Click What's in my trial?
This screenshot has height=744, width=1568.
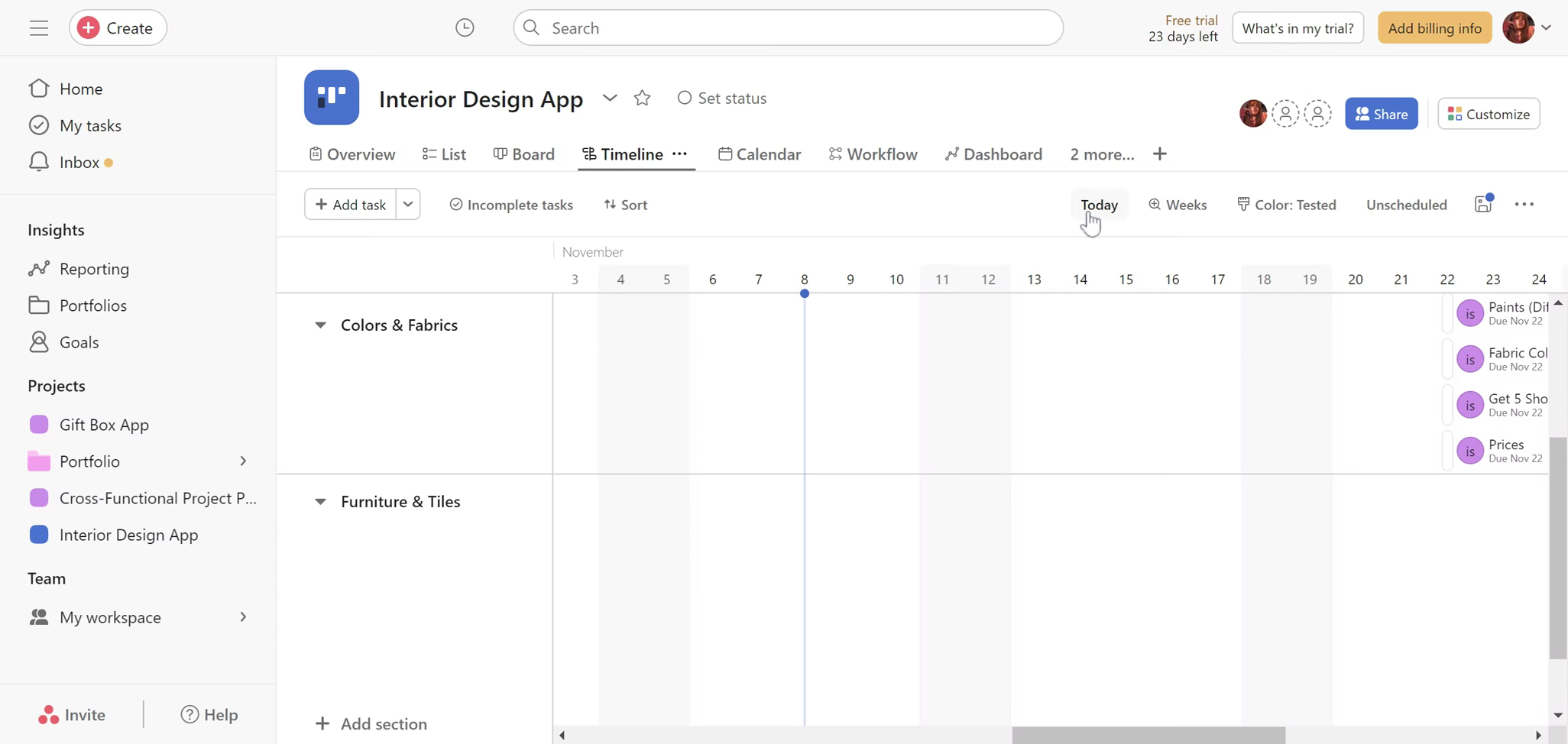click(x=1297, y=28)
